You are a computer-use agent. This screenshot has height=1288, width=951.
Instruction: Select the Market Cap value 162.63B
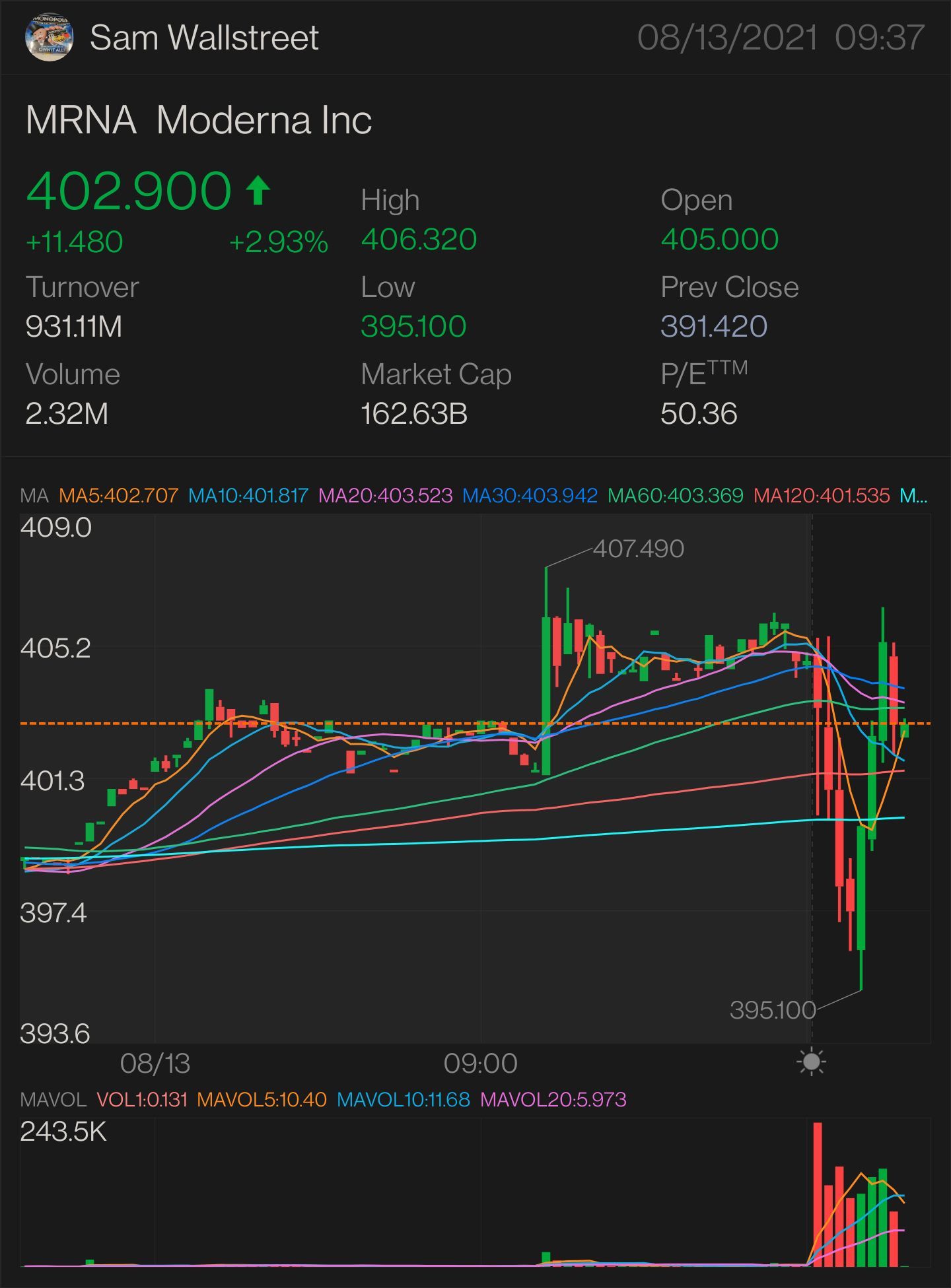[x=414, y=414]
